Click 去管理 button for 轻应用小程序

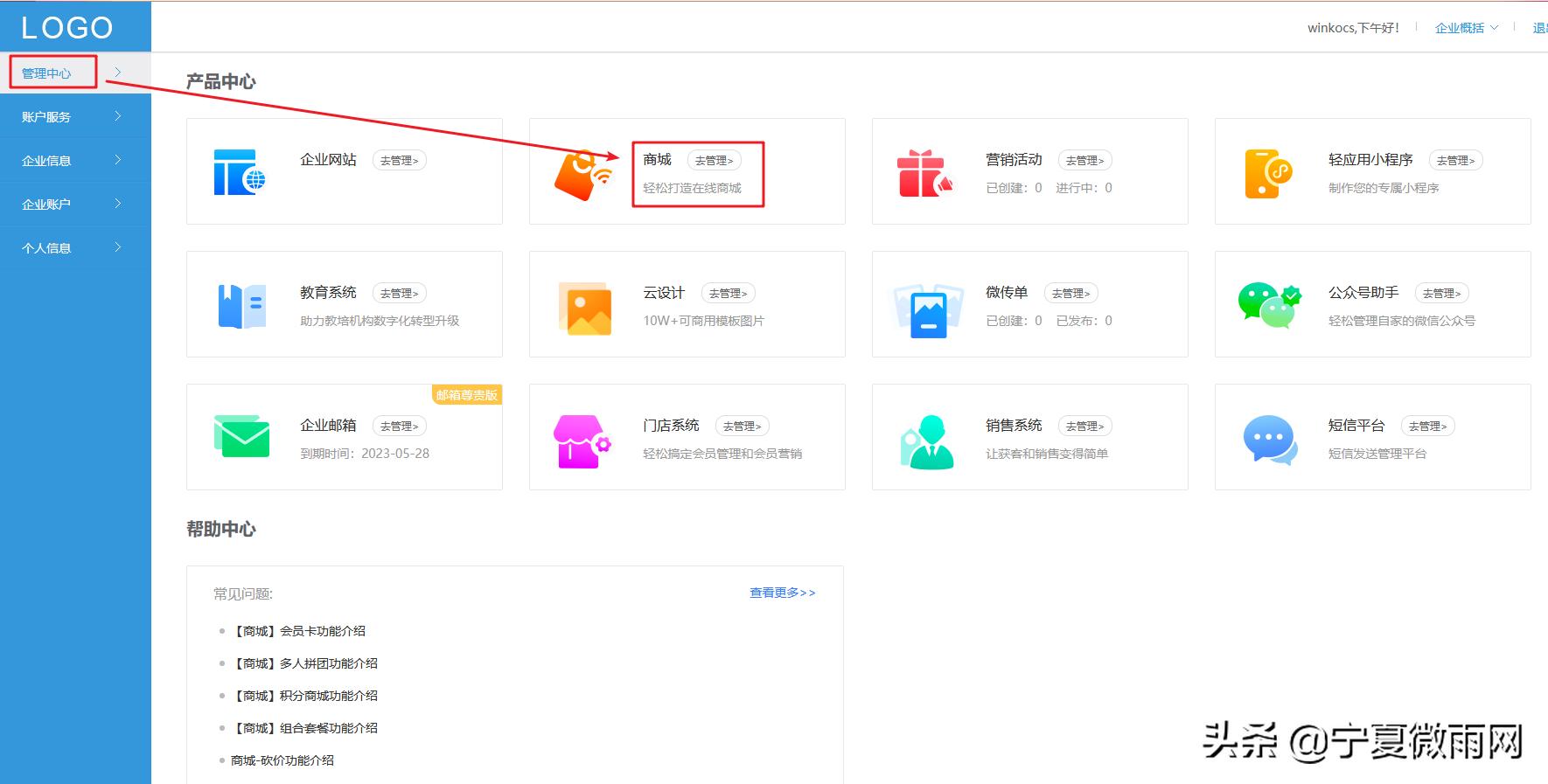pyautogui.click(x=1456, y=161)
